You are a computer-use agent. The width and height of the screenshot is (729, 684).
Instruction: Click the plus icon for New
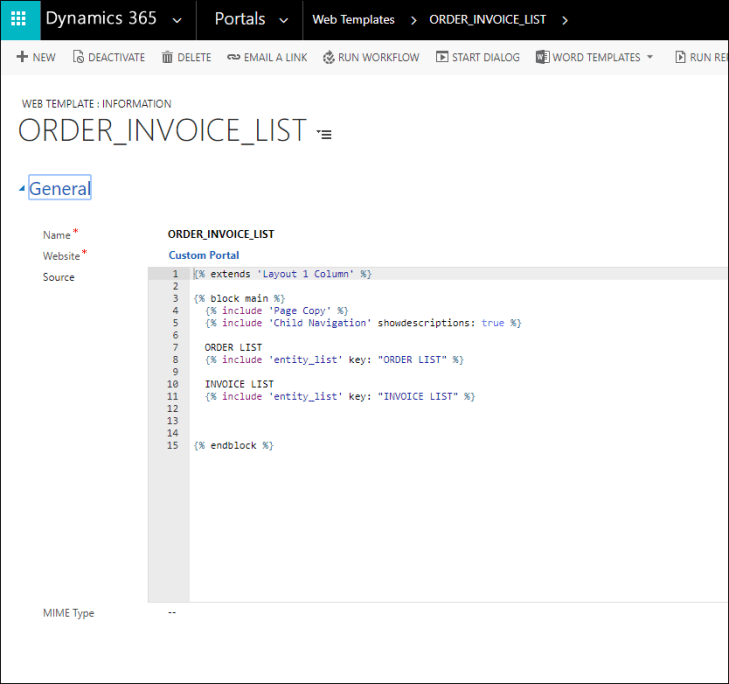tap(22, 57)
